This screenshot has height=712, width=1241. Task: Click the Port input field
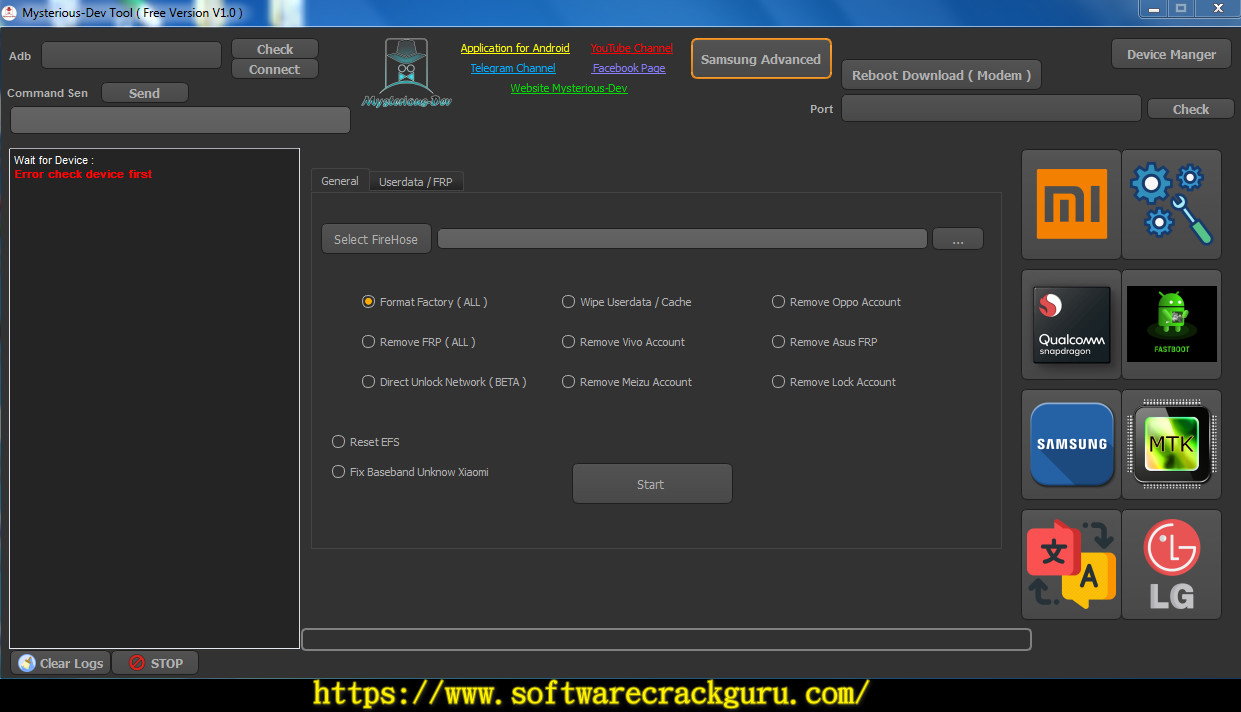click(991, 108)
